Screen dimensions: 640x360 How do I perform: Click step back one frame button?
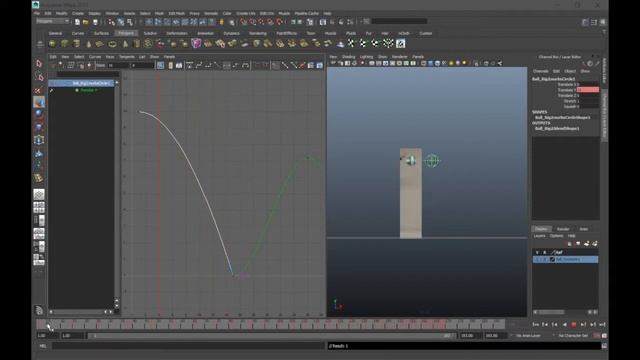click(x=555, y=324)
